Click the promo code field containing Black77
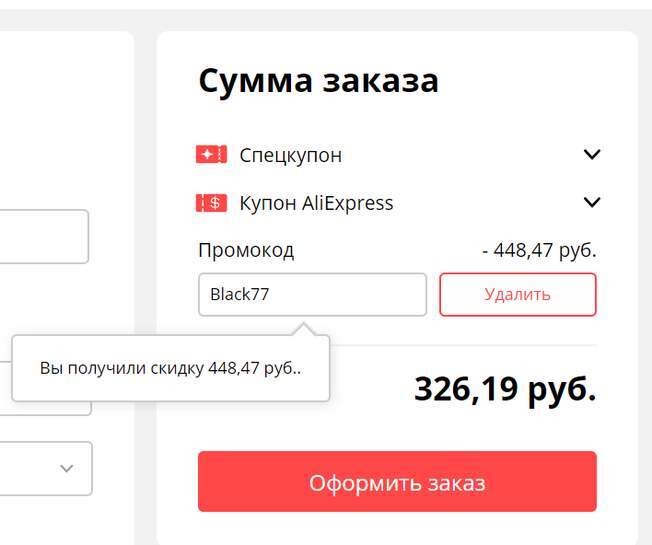Viewport: 652px width, 545px height. 312,295
